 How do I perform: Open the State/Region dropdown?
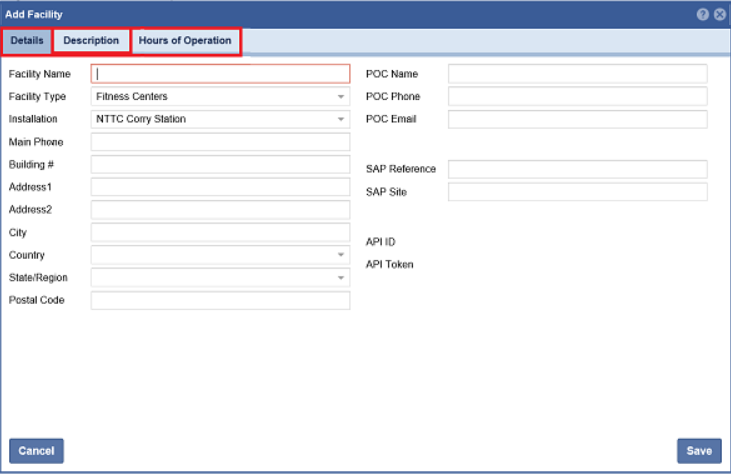tap(341, 278)
